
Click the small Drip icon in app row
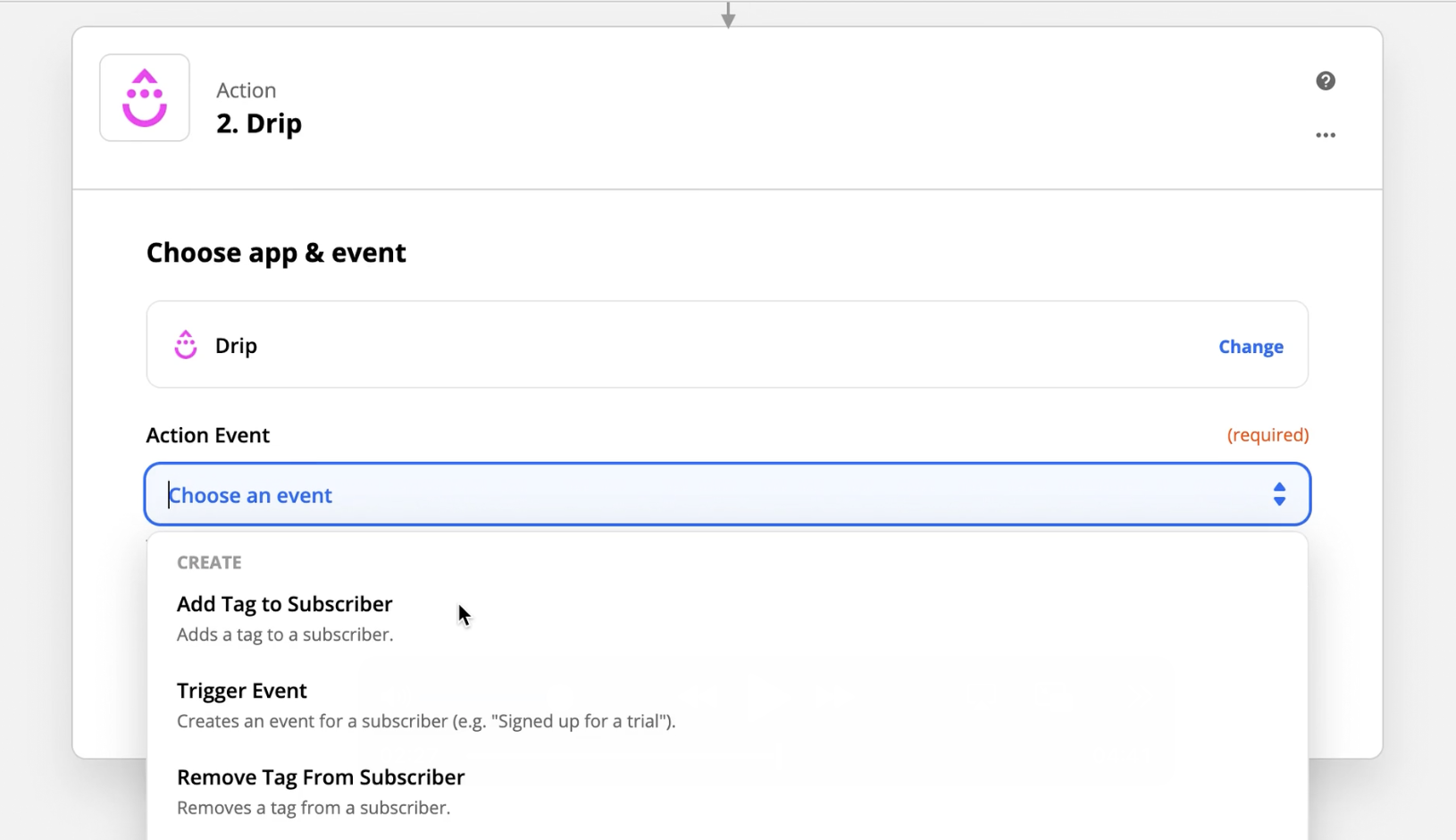186,345
